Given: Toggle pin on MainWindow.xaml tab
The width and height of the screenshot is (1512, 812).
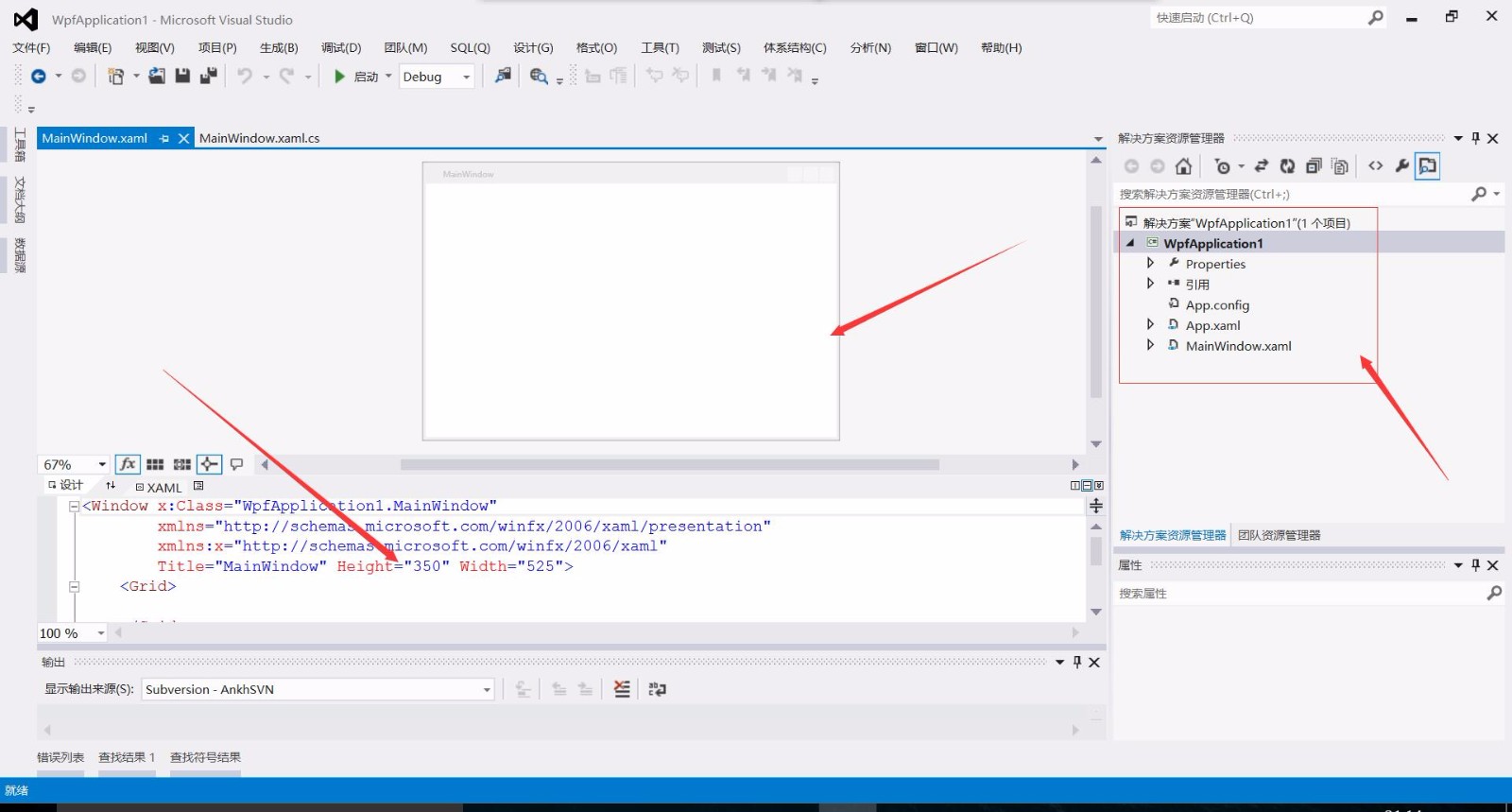Looking at the screenshot, I should 164,139.
